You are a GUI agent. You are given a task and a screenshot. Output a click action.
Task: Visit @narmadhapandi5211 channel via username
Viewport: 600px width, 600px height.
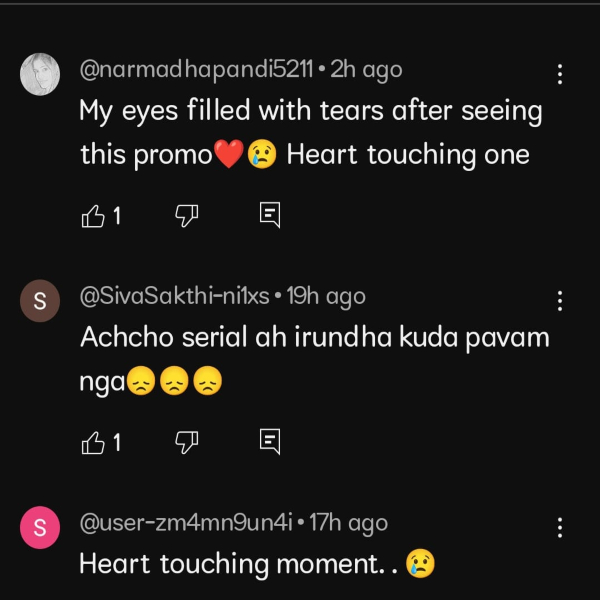click(196, 69)
